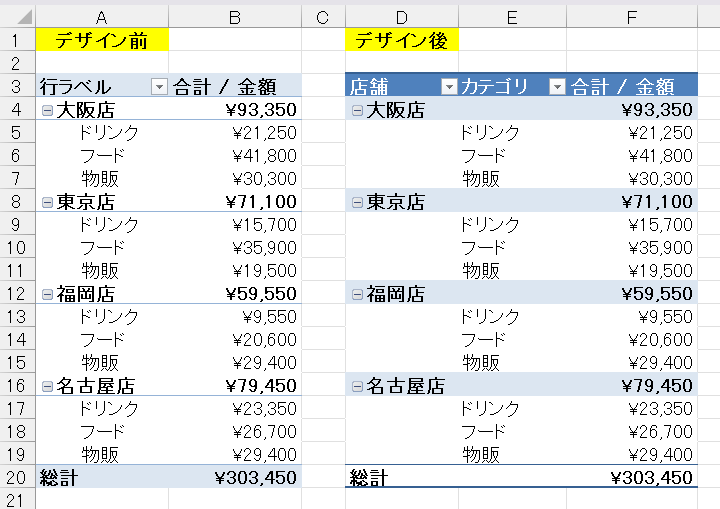The height and width of the screenshot is (509, 720).
Task: Open the 店舗 filter dropdown
Action: [449, 86]
